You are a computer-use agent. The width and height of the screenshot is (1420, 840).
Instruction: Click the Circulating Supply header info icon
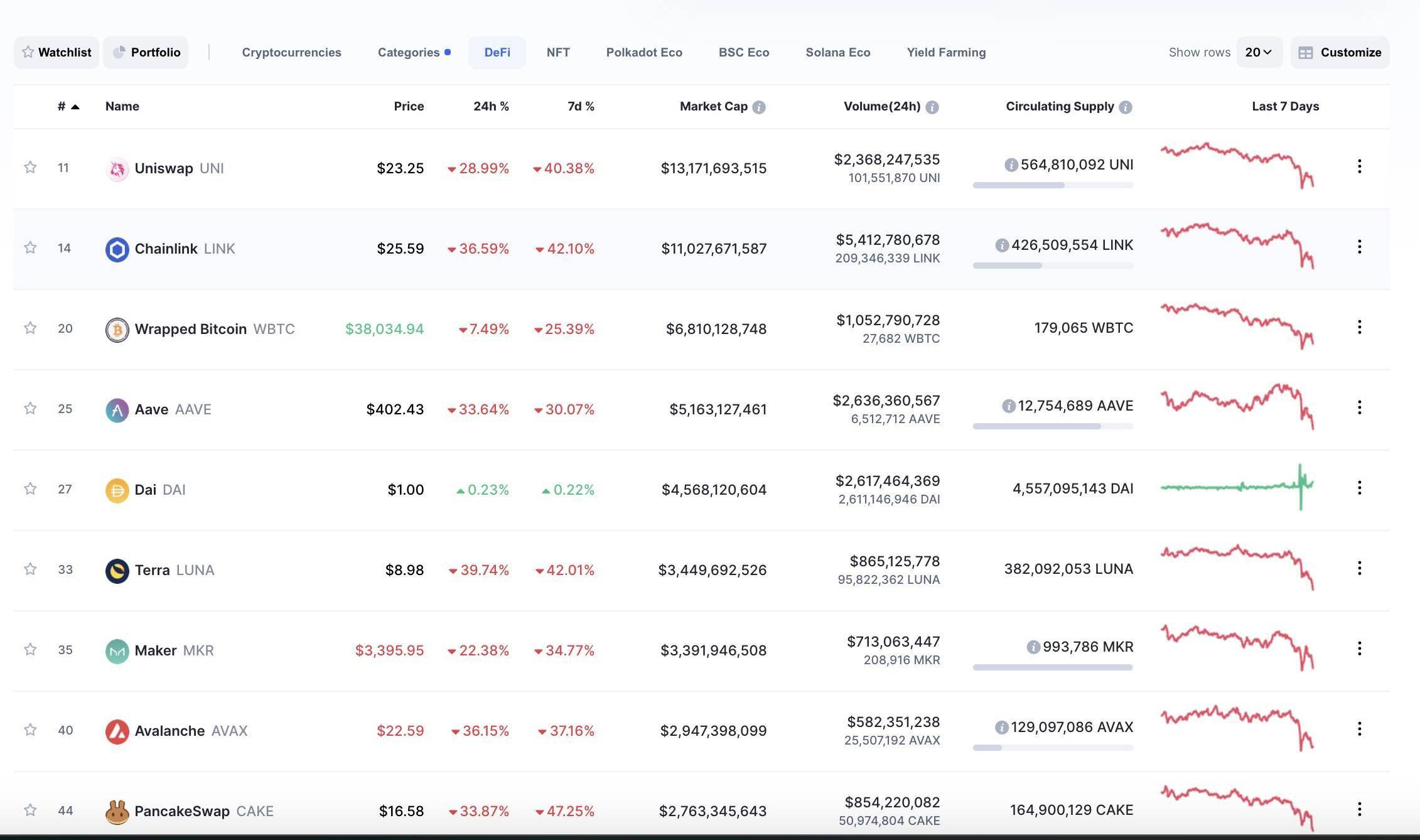(1126, 107)
